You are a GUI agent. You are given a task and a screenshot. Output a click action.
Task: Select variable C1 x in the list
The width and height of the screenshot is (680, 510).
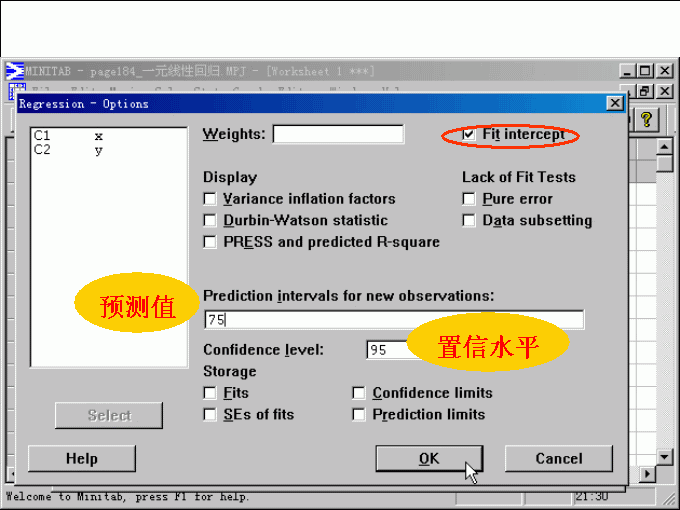[68, 135]
